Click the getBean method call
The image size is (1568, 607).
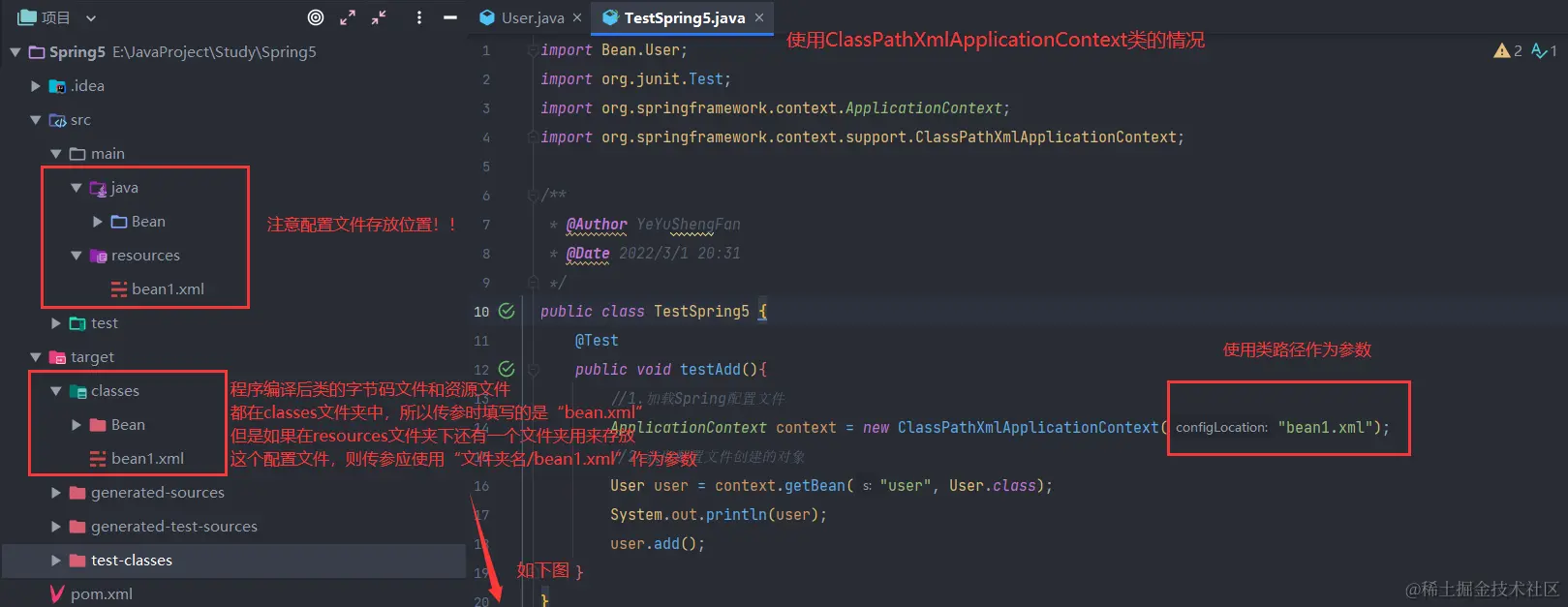814,485
